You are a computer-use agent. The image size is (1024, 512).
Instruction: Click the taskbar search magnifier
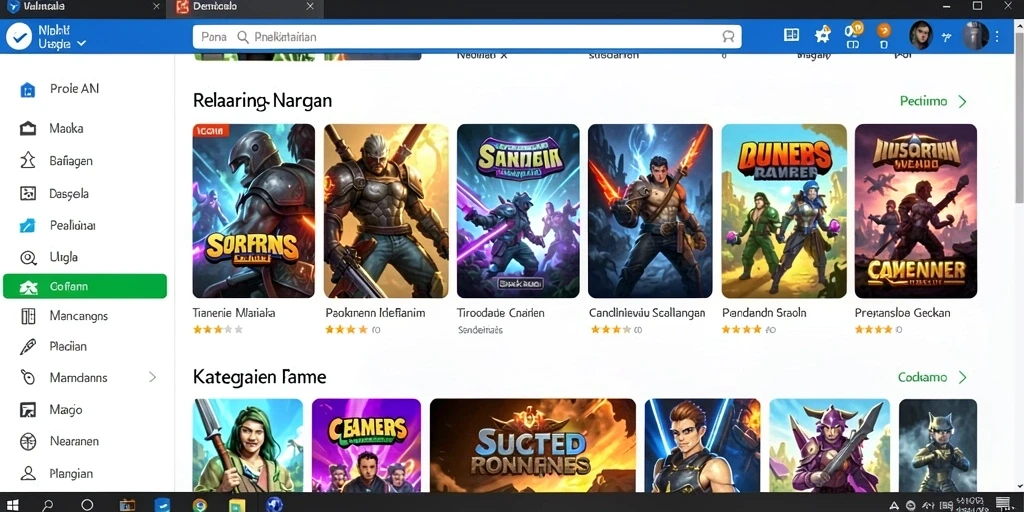click(x=48, y=505)
